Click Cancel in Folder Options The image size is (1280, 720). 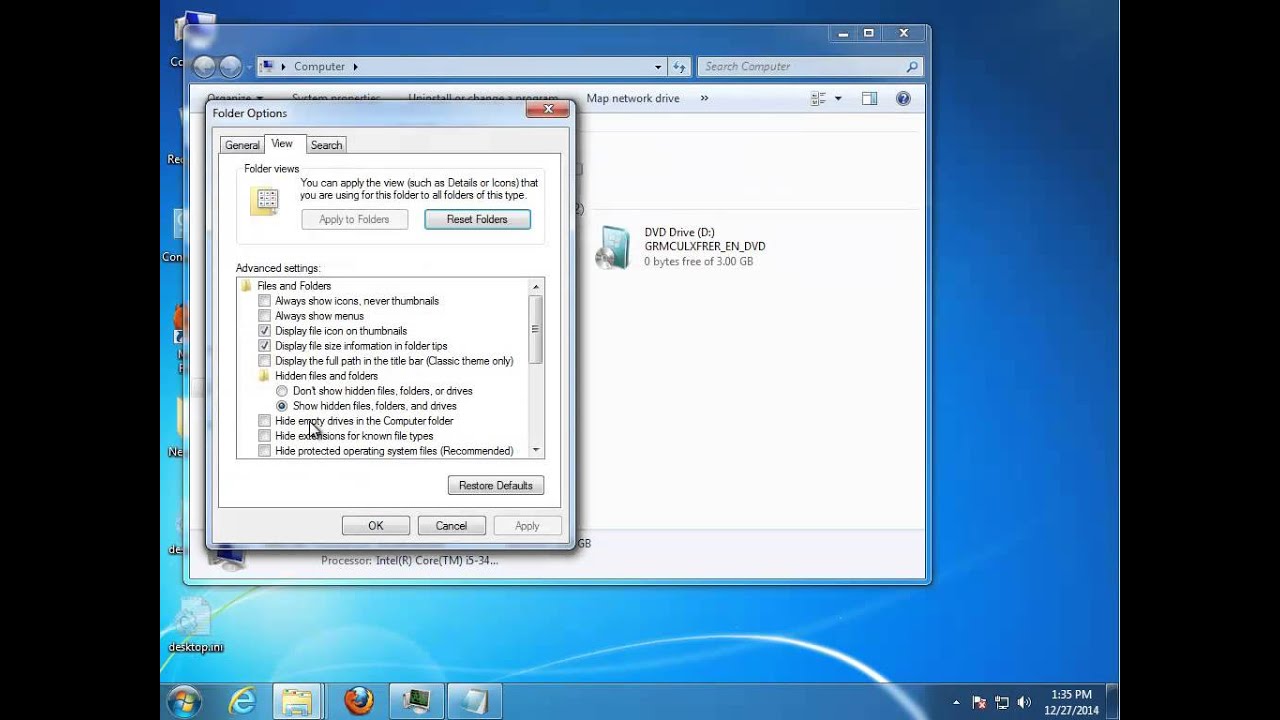point(451,526)
